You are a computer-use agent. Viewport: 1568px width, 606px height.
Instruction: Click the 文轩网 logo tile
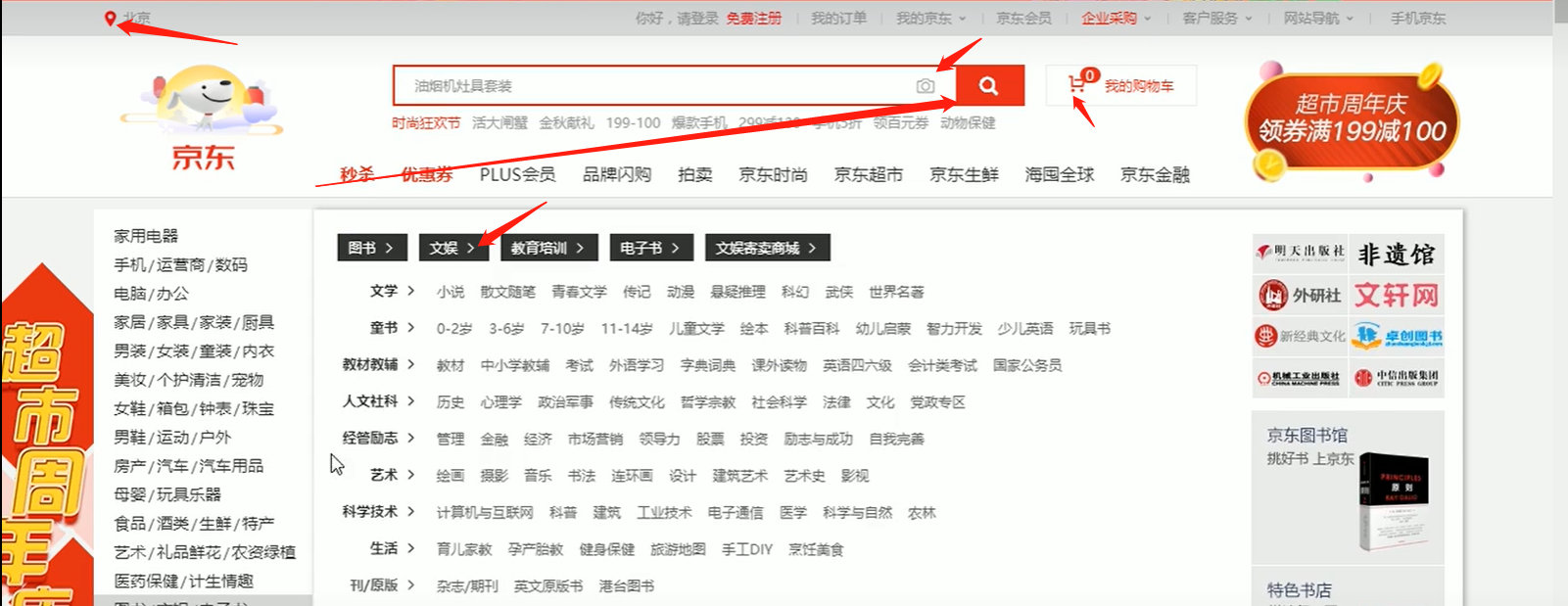[x=1397, y=295]
